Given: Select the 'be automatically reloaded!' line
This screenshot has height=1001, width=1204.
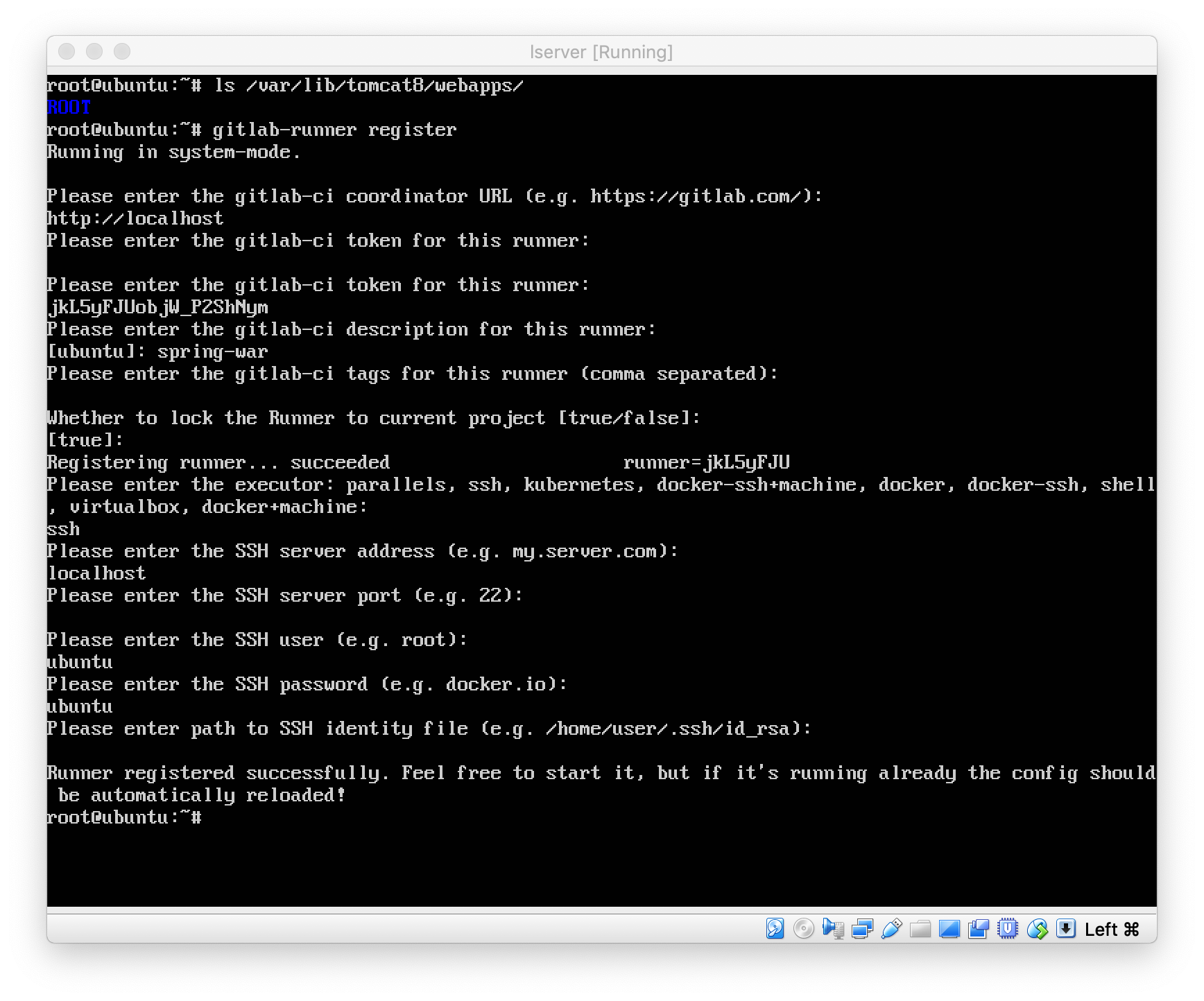Looking at the screenshot, I should (x=202, y=795).
